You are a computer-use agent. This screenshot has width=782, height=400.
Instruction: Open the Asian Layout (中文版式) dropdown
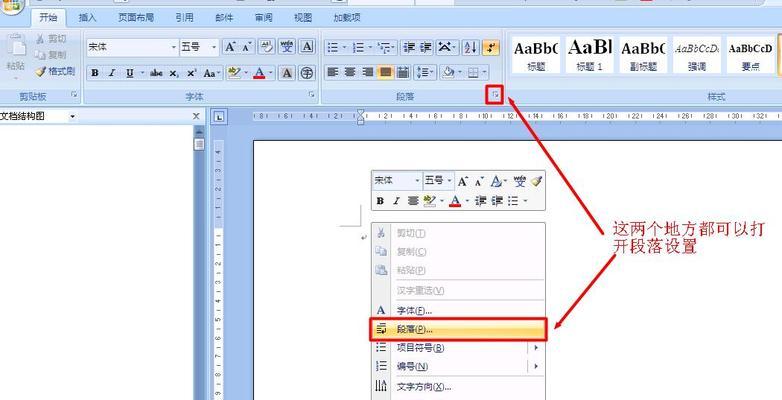coord(447,47)
